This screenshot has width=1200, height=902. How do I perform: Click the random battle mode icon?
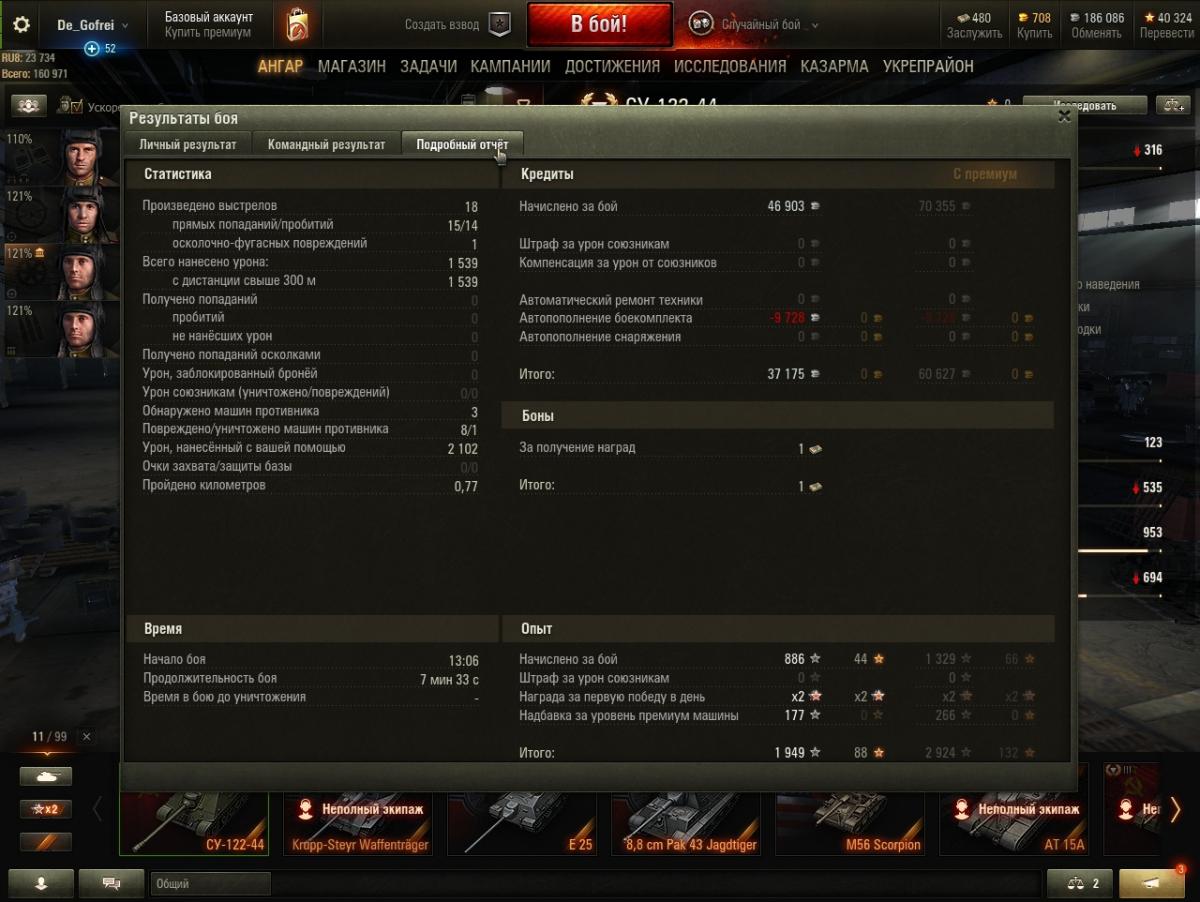[x=701, y=25]
